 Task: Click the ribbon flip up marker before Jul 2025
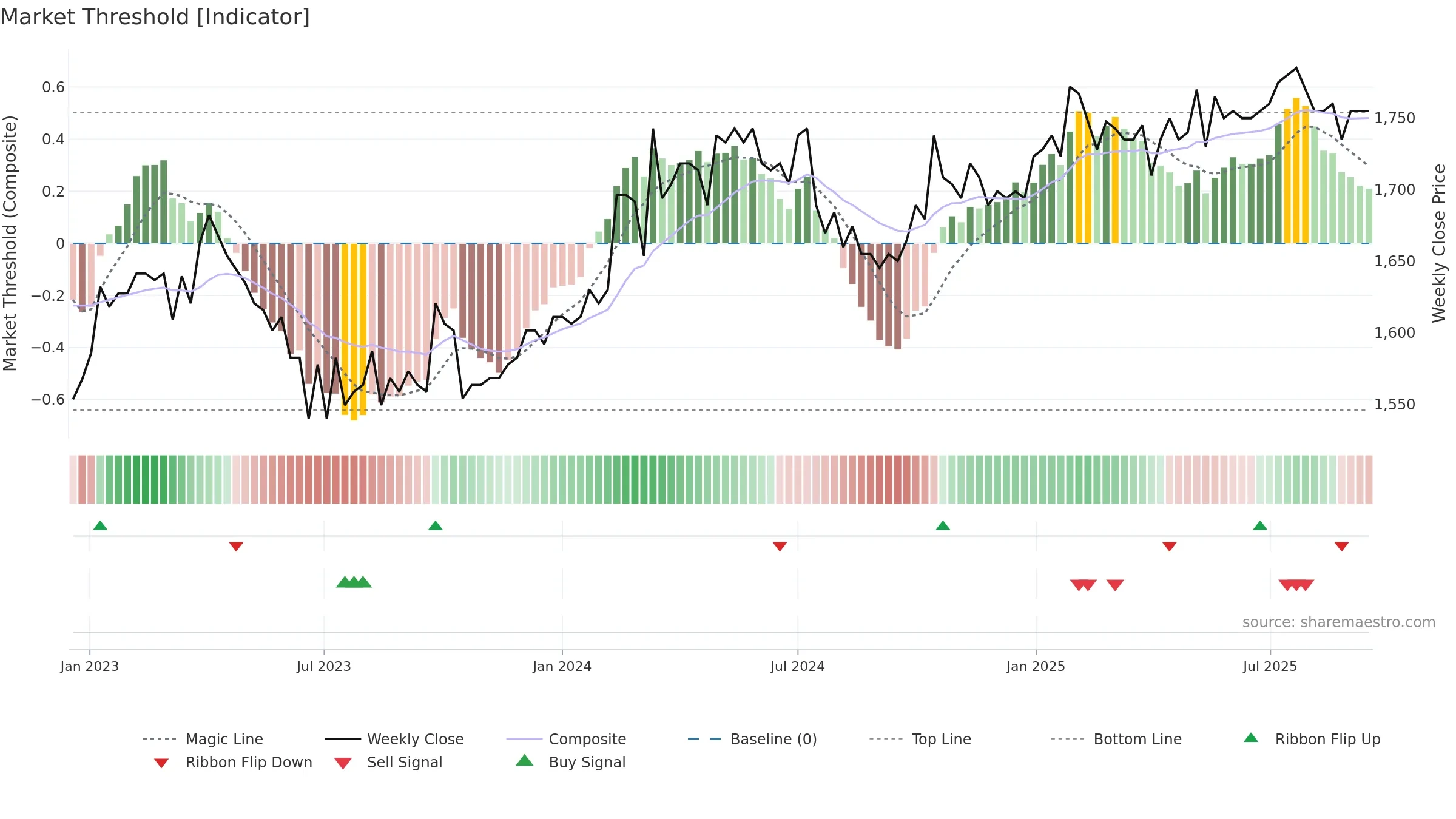(x=1260, y=525)
